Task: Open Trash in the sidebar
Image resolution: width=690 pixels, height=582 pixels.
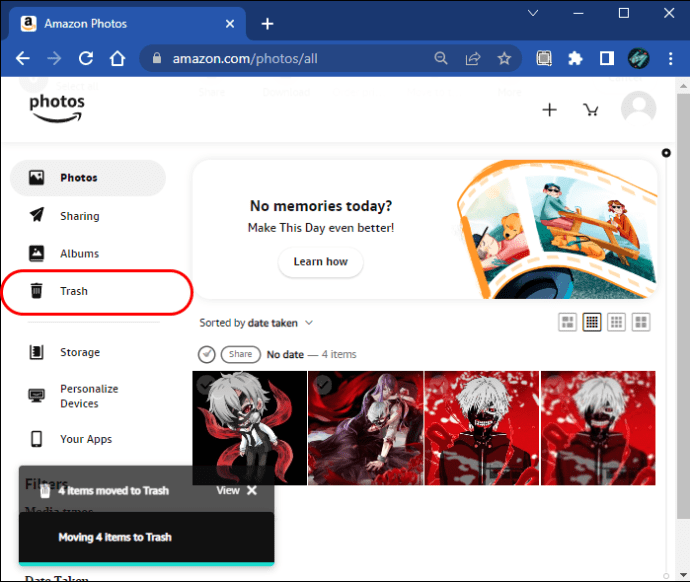Action: click(x=73, y=291)
